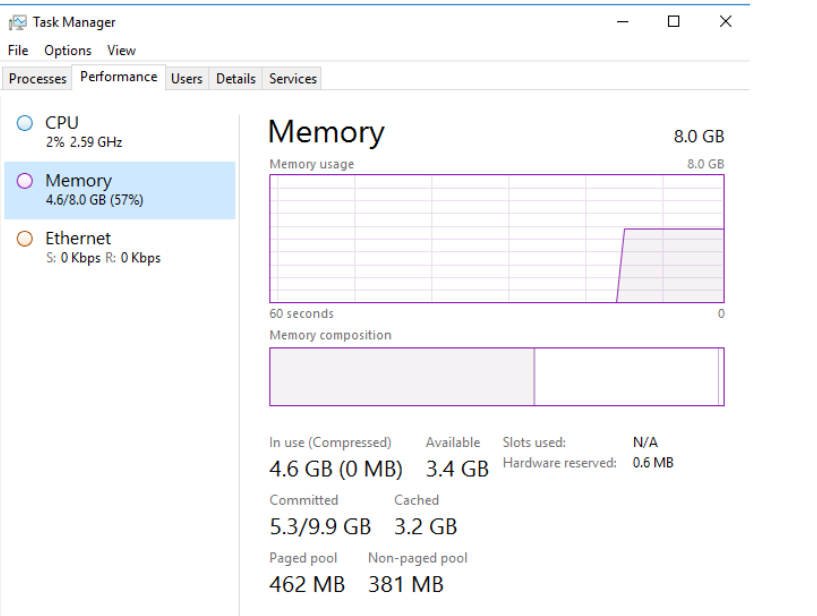
Task: Select the CPU 2% 2.59 GHz entry
Action: coord(120,132)
